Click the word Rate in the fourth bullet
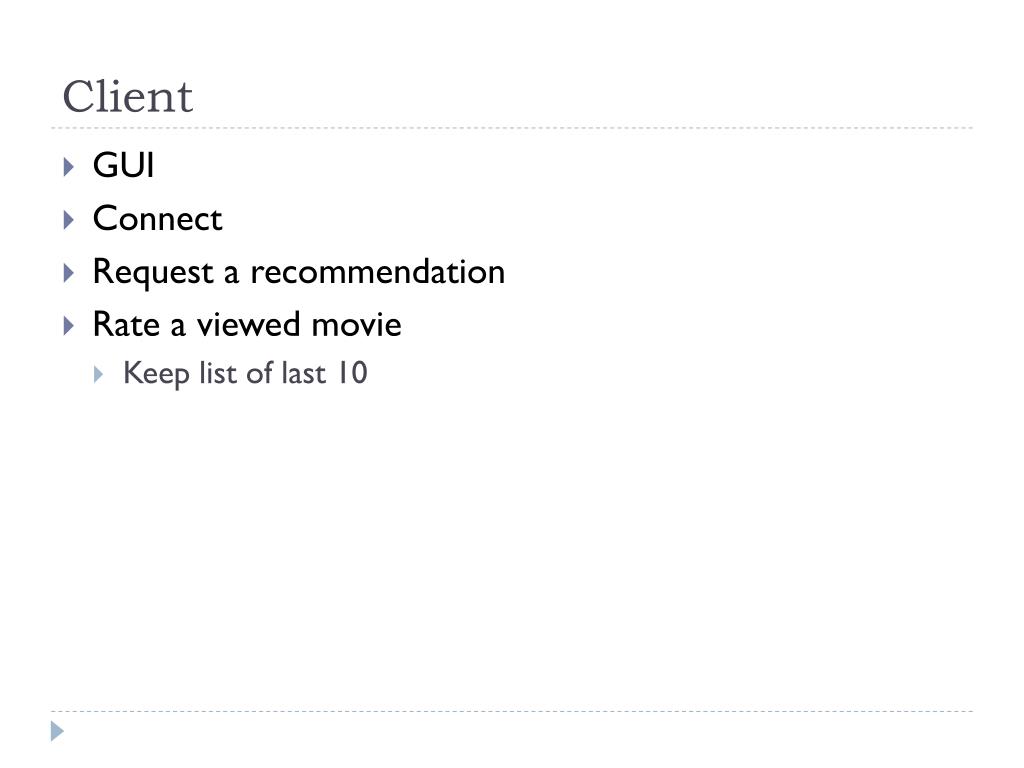Viewport: 1024px width, 768px height. pos(126,325)
